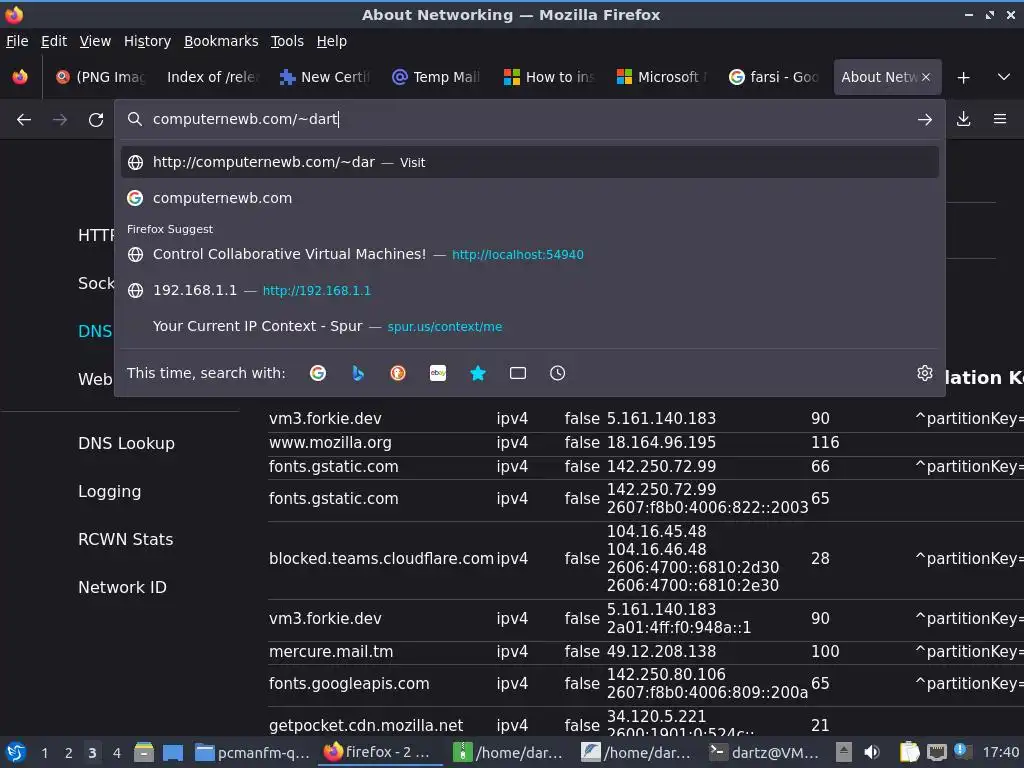Image resolution: width=1024 pixels, height=768 pixels.
Task: Expand the list all tabs chevron
Action: pos(1004,77)
